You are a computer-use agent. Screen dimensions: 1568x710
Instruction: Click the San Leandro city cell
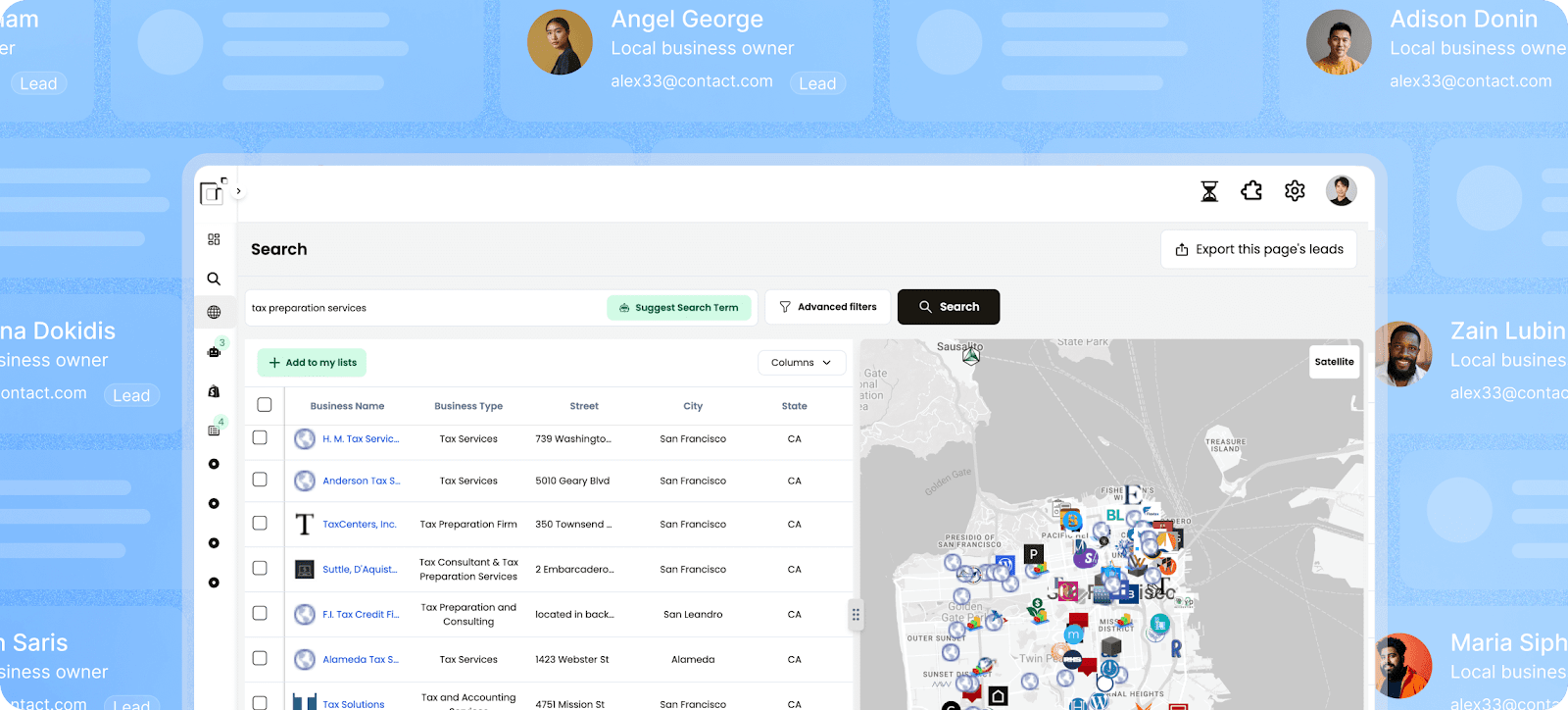tap(693, 615)
